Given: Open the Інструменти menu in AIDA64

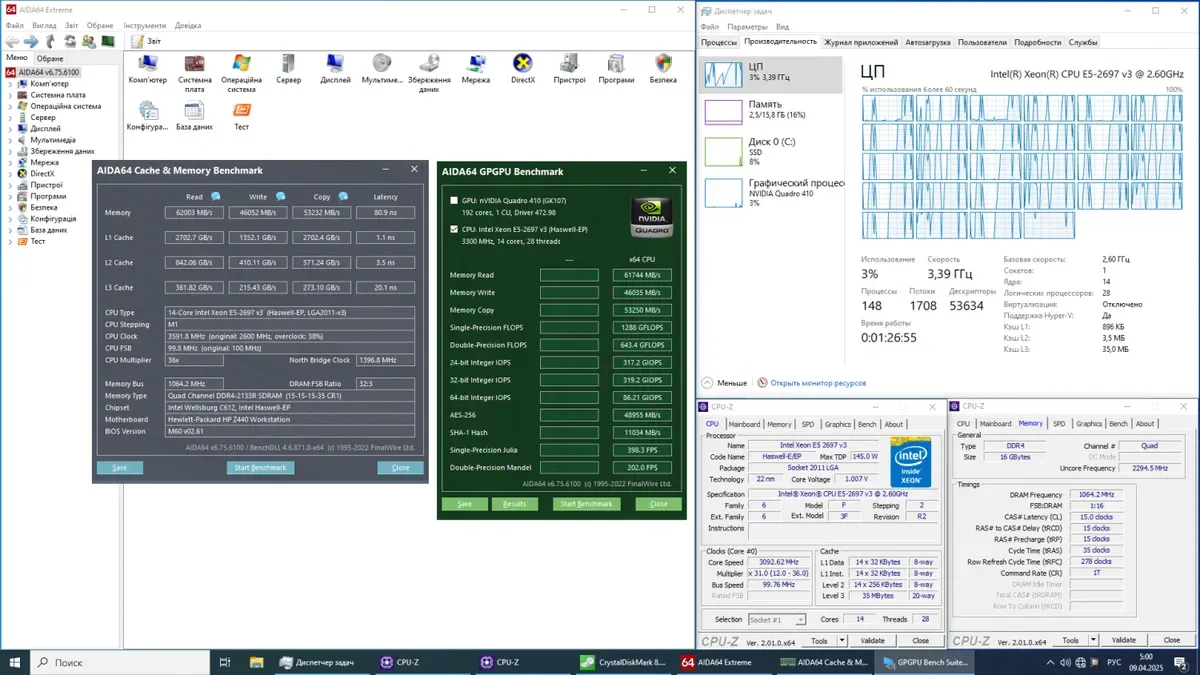Looking at the screenshot, I should (x=145, y=25).
